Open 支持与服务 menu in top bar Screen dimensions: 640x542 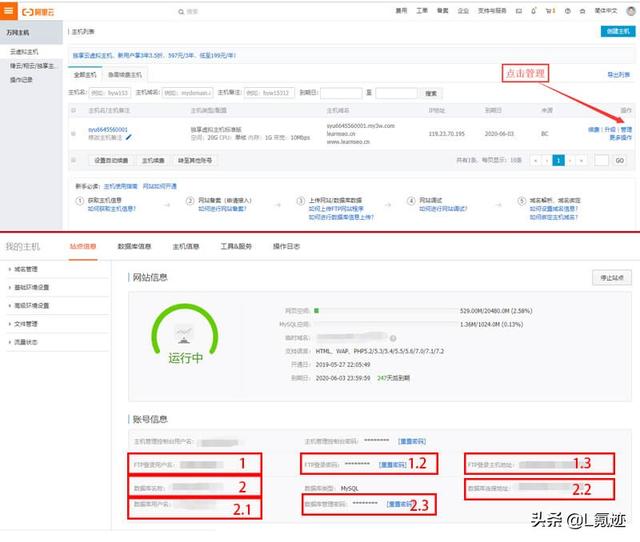click(492, 11)
